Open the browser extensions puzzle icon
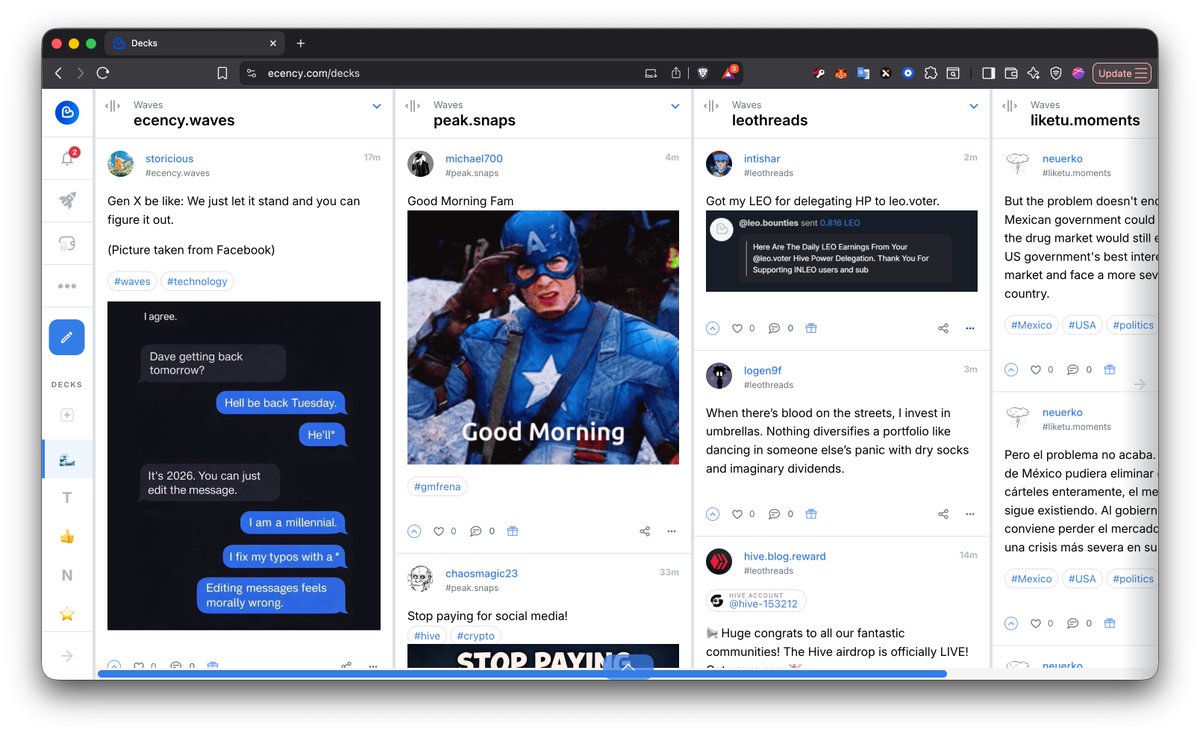1200x735 pixels. pyautogui.click(x=931, y=73)
